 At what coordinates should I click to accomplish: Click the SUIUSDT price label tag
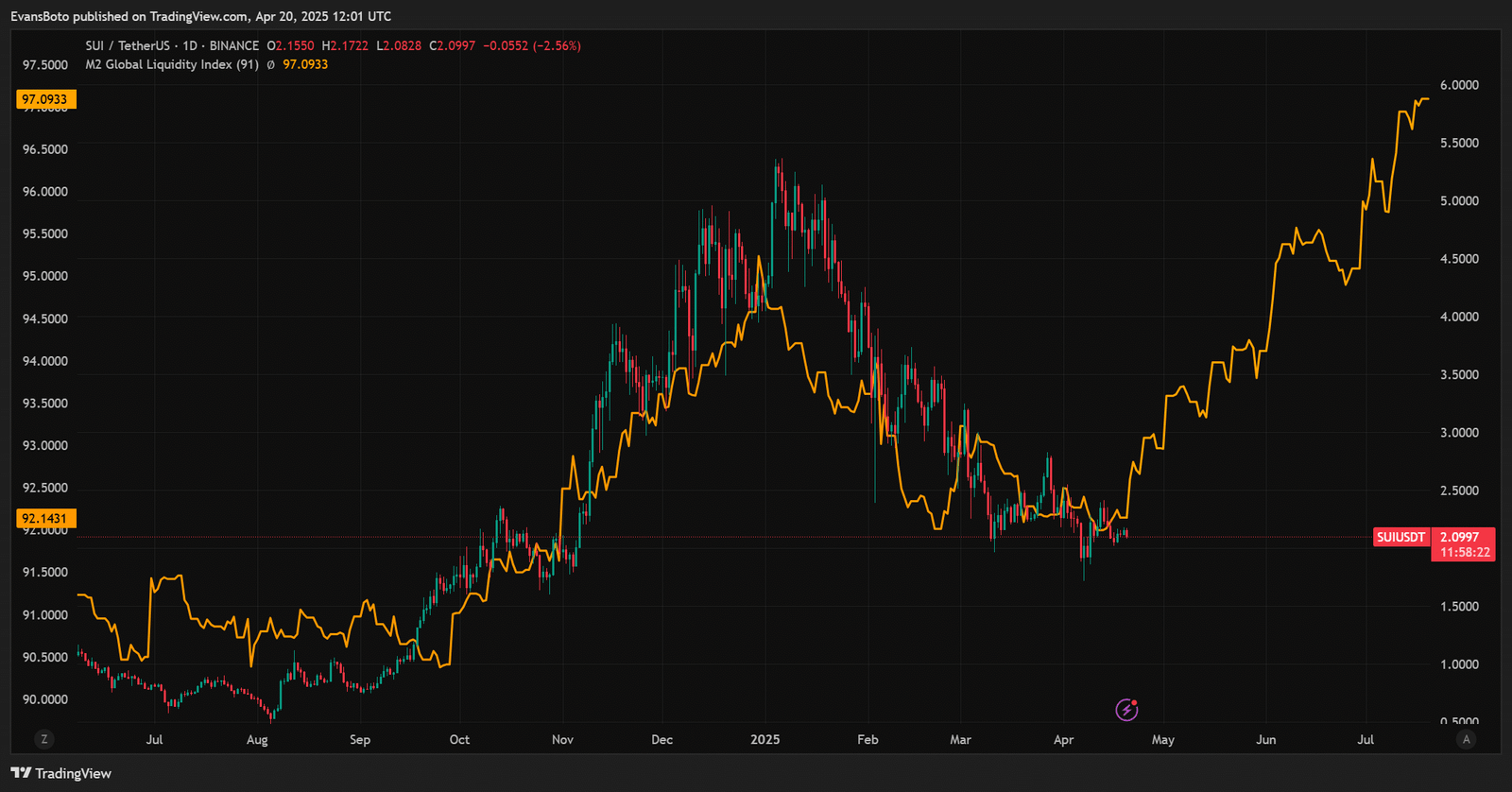pos(1400,537)
